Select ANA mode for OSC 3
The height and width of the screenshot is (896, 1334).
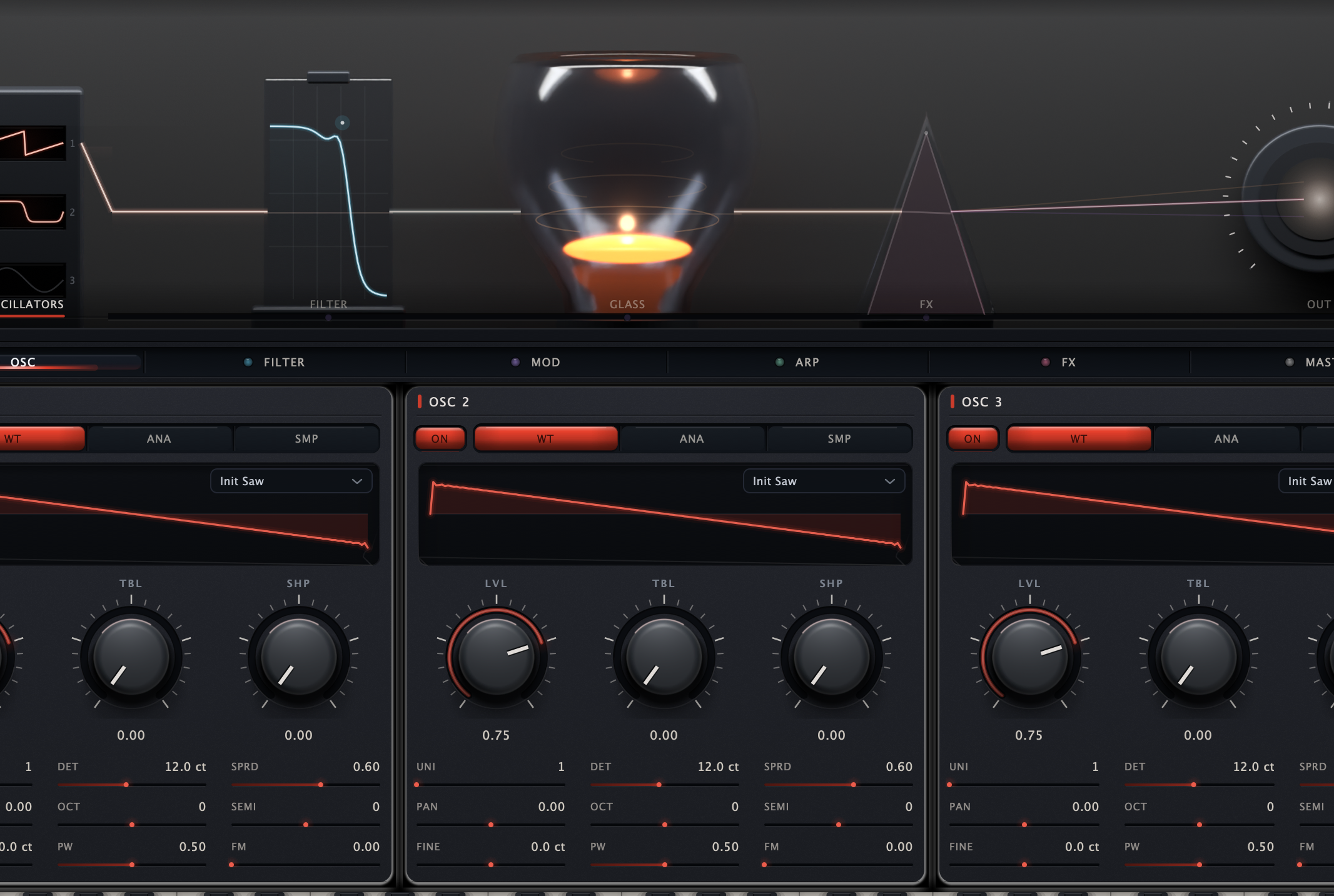(1226, 438)
